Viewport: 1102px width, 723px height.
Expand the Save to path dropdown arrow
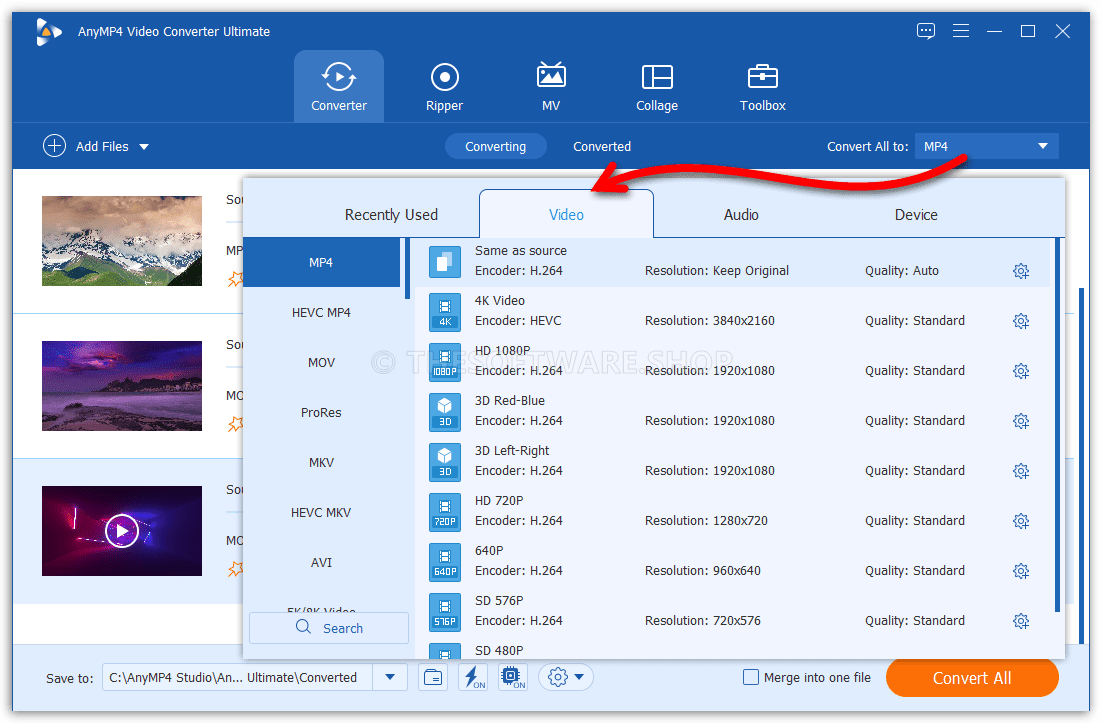(390, 677)
